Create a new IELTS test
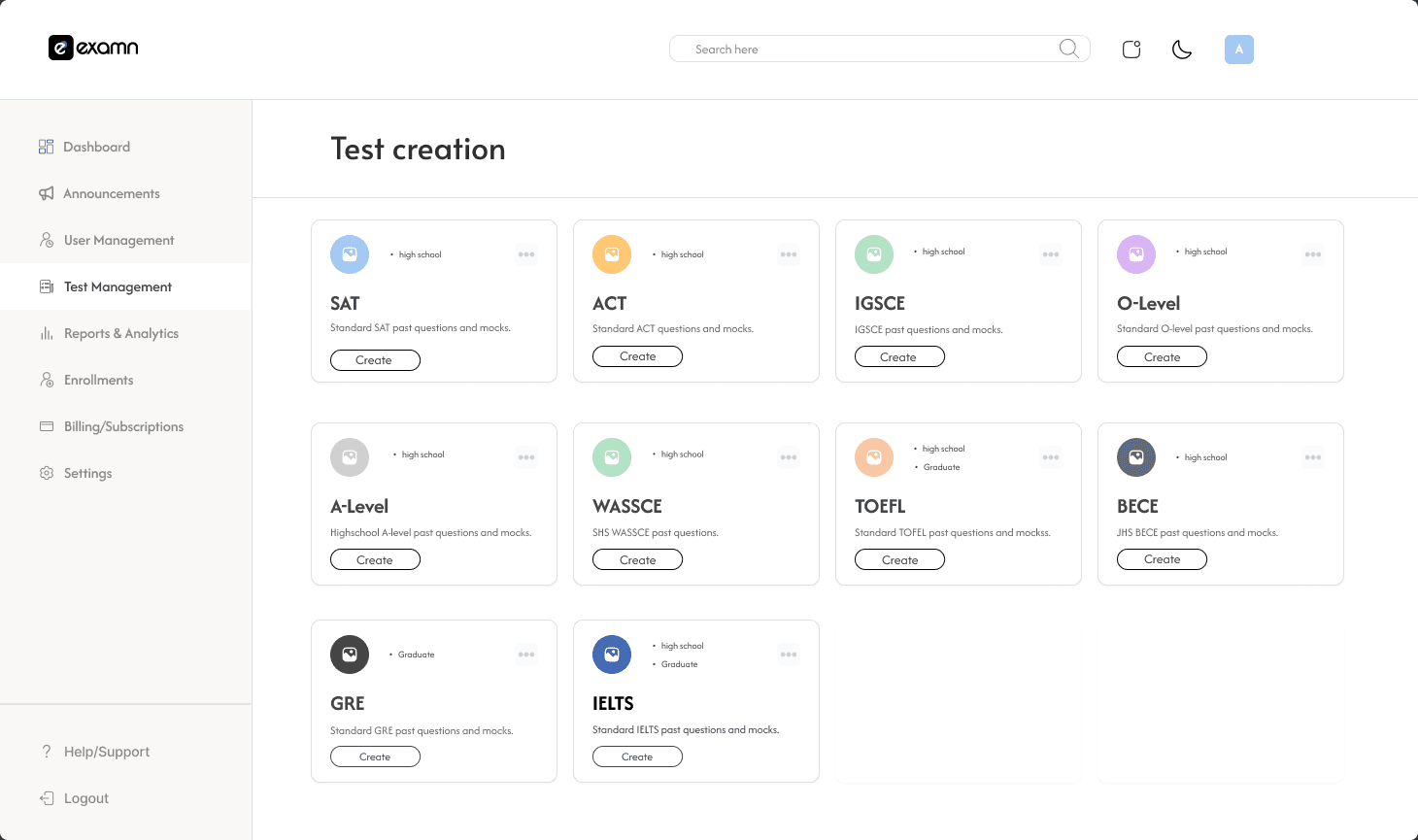 coord(637,756)
